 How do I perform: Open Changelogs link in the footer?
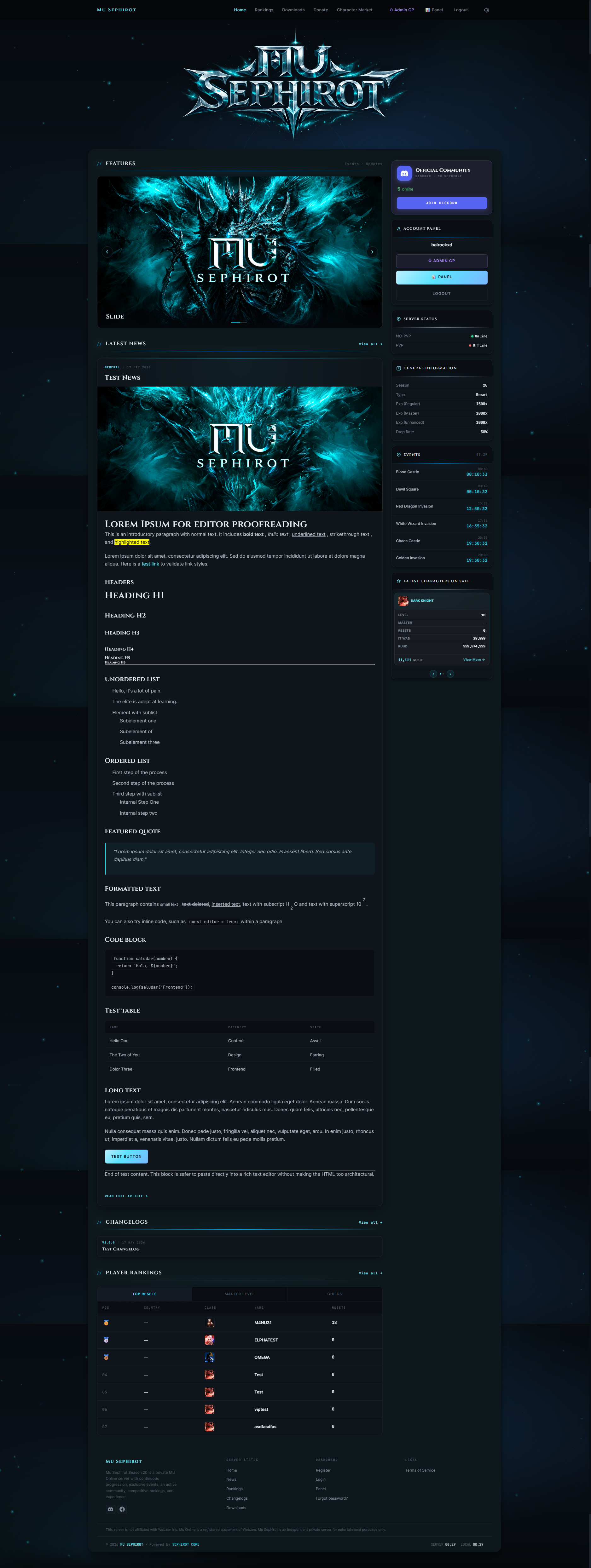tap(237, 1499)
